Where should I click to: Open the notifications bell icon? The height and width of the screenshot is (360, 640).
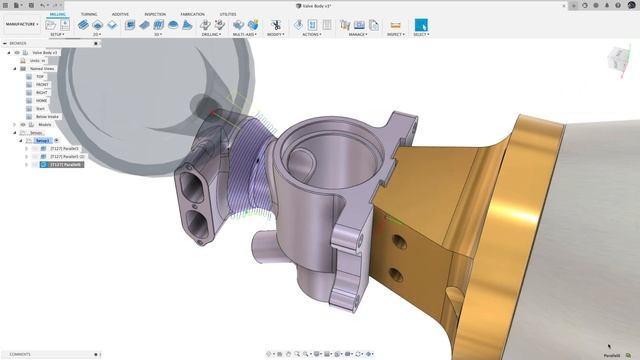click(x=607, y=5)
